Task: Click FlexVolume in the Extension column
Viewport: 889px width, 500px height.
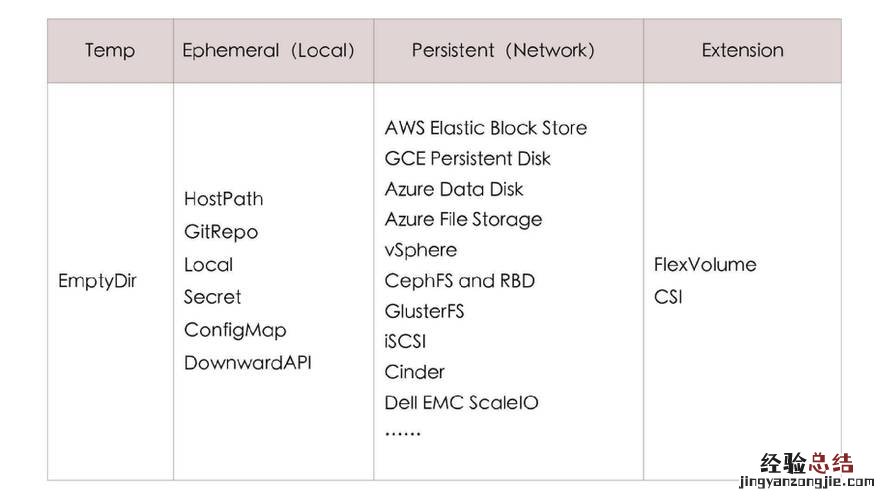Action: point(705,265)
